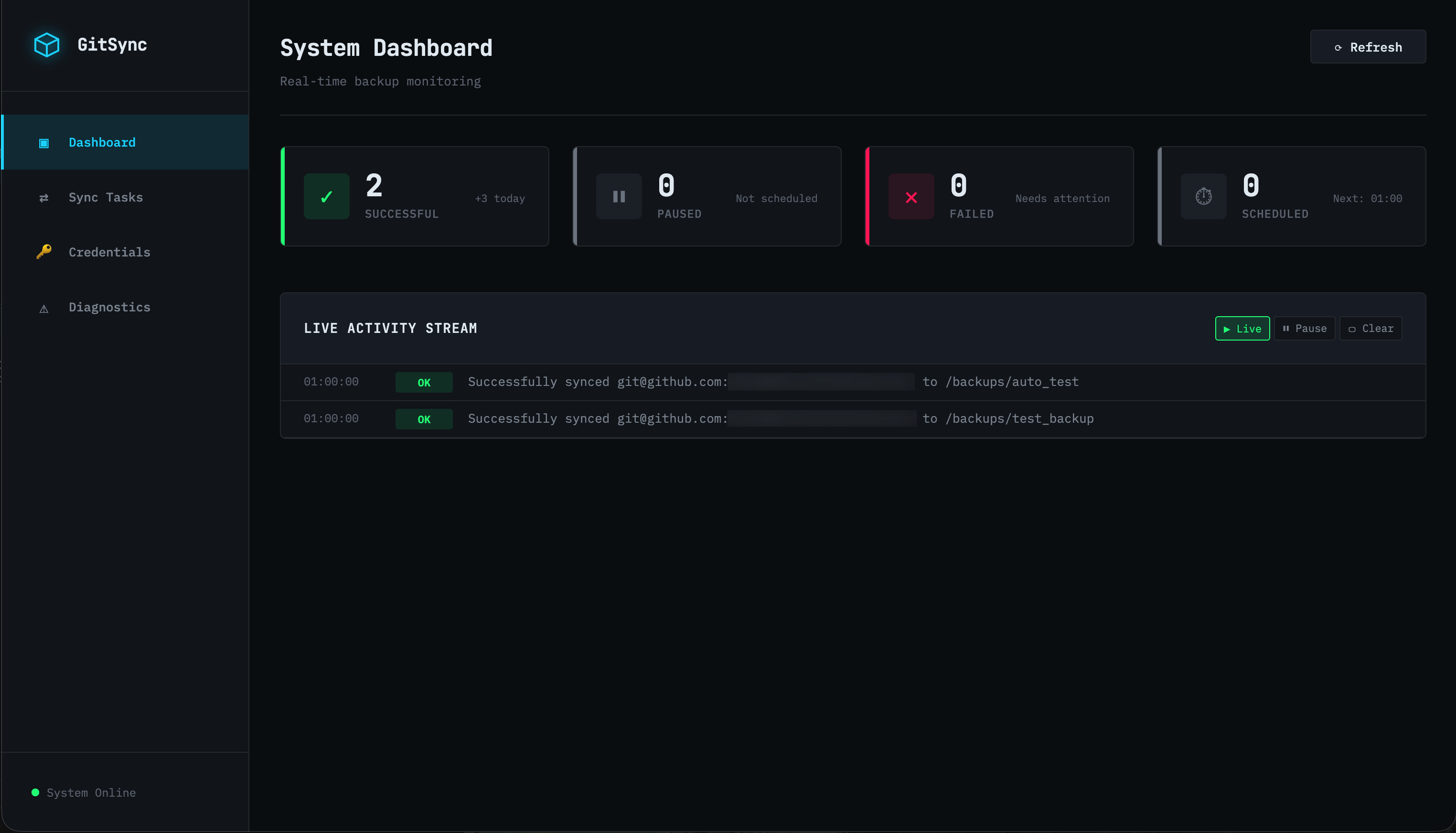Image resolution: width=1456 pixels, height=833 pixels.
Task: Click the Credentials key icon
Action: click(x=44, y=252)
